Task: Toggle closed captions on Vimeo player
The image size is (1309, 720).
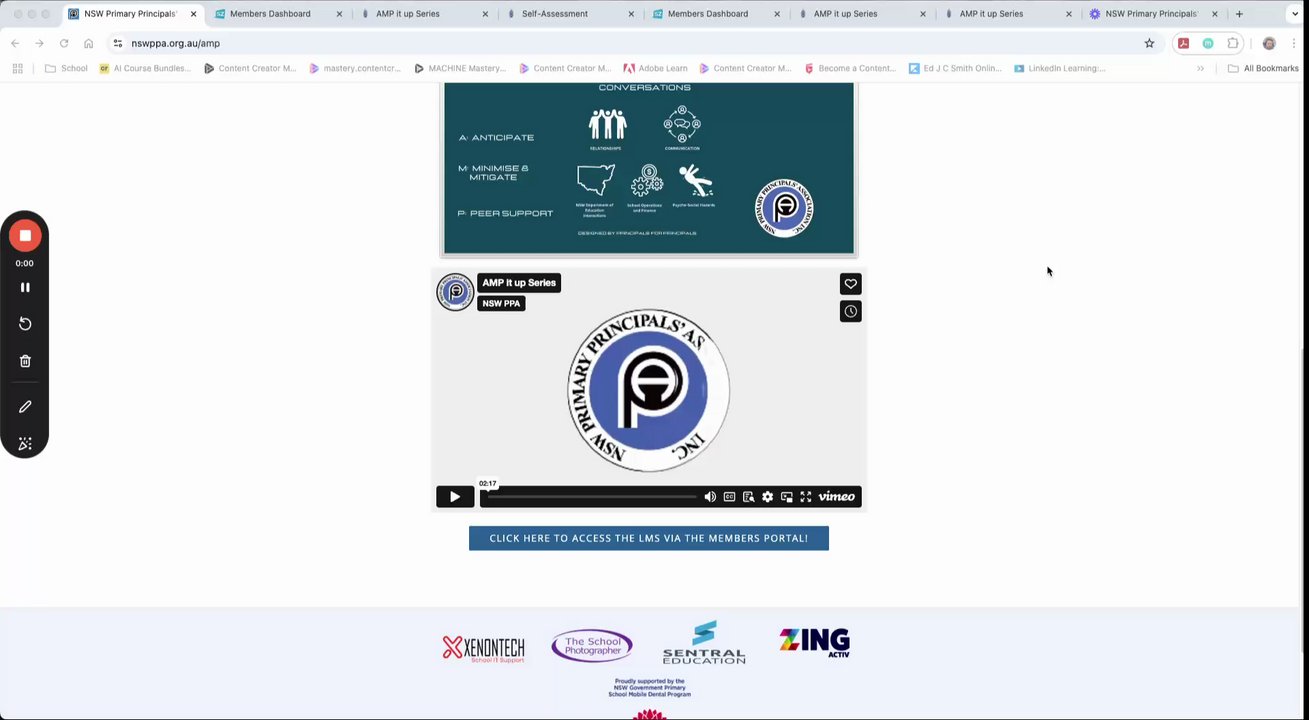Action: click(729, 497)
